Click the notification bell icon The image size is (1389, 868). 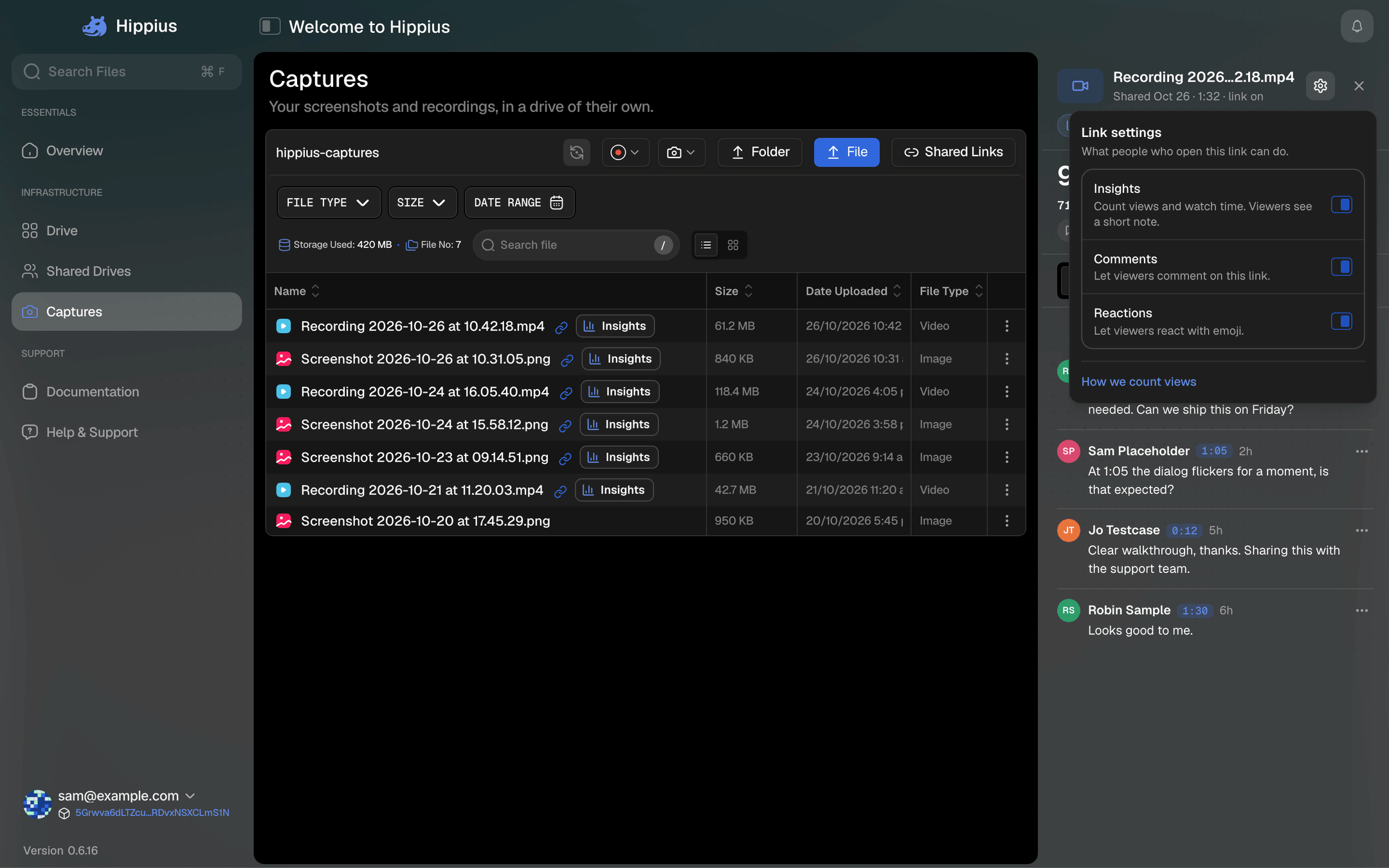1357,26
